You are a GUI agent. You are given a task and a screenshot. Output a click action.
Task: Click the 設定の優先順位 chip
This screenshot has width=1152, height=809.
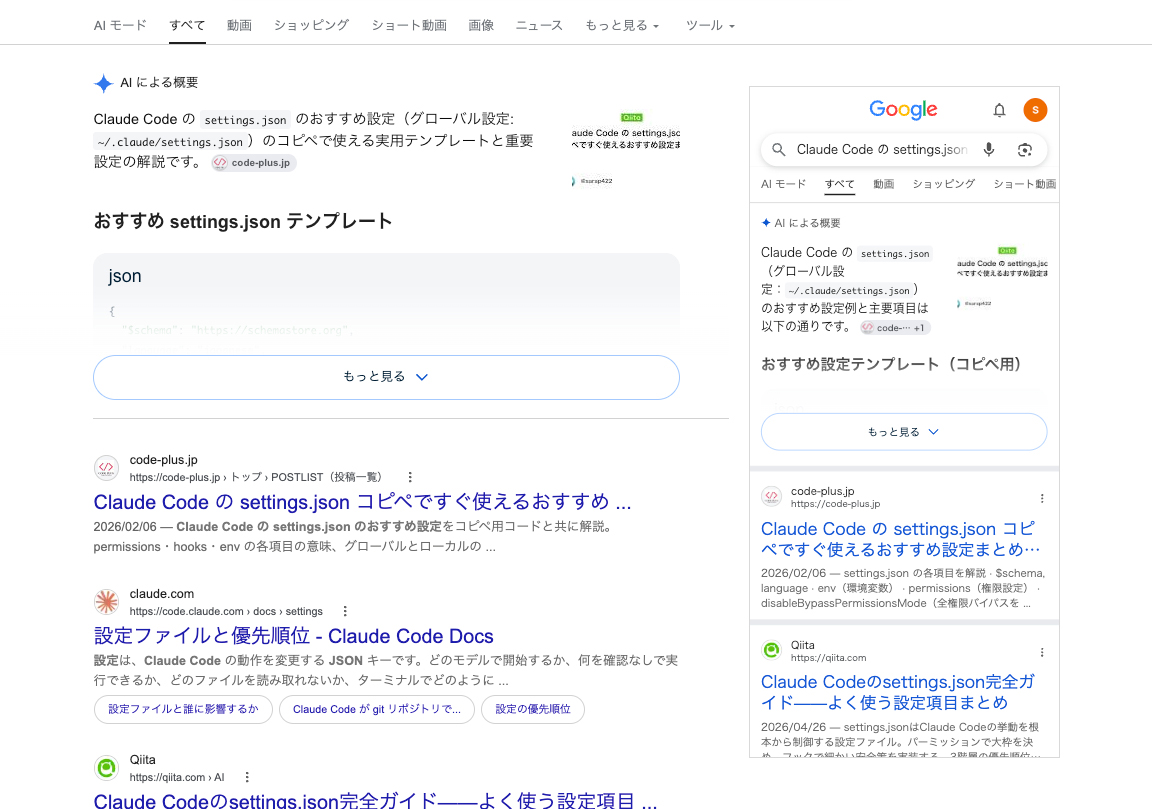533,709
